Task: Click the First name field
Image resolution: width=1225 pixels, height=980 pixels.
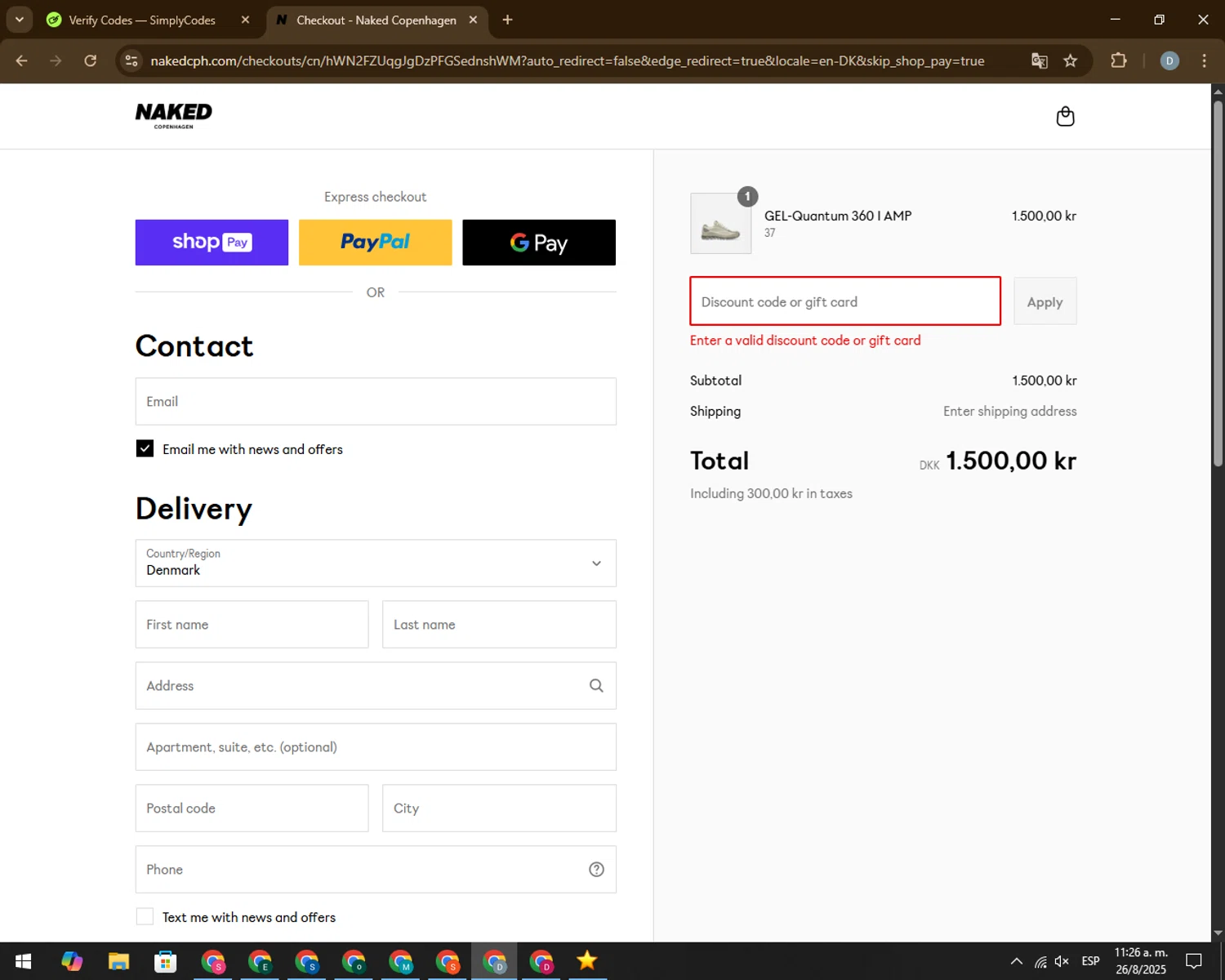Action: point(252,625)
